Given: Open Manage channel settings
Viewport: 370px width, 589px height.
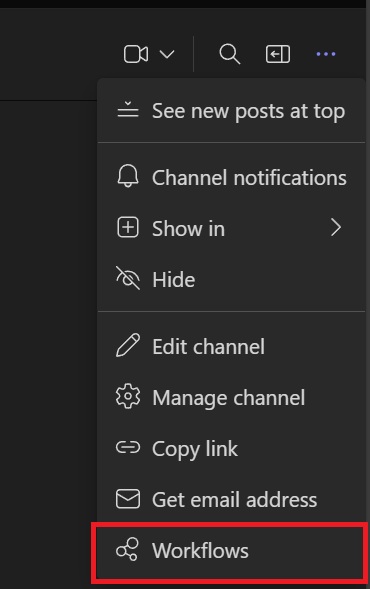Looking at the screenshot, I should pos(231,397).
